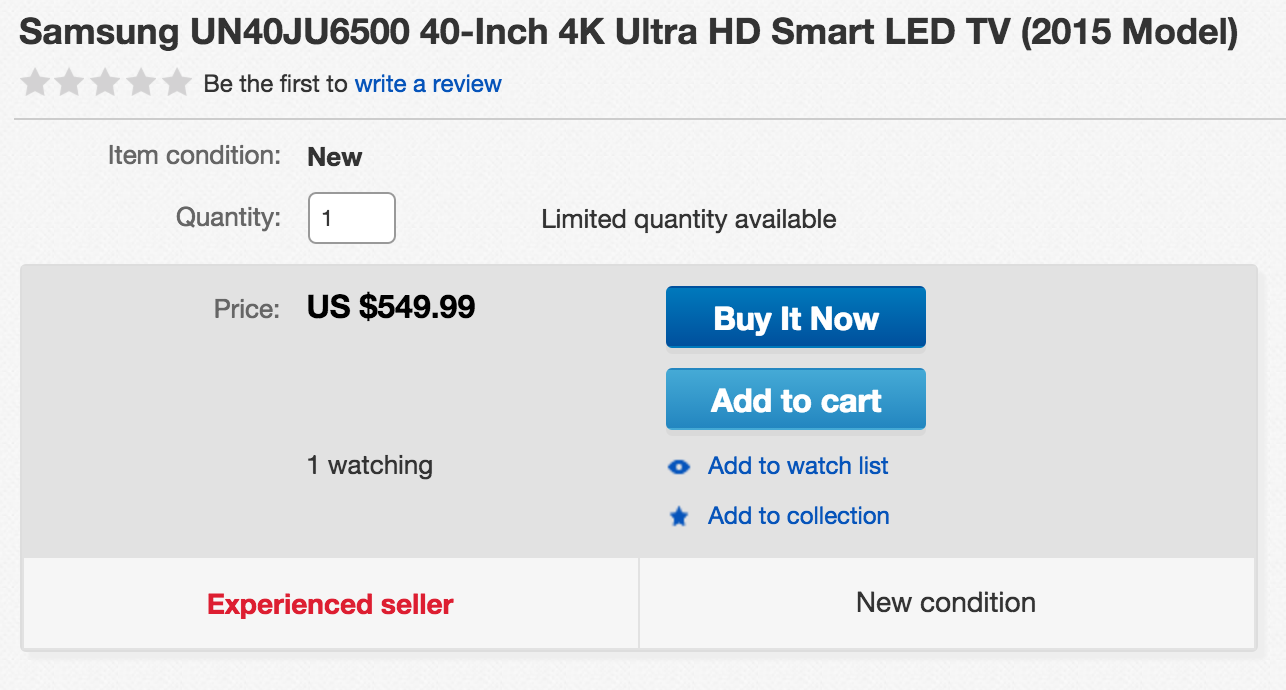1286x690 pixels.
Task: Select the third rating star
Action: 105,83
